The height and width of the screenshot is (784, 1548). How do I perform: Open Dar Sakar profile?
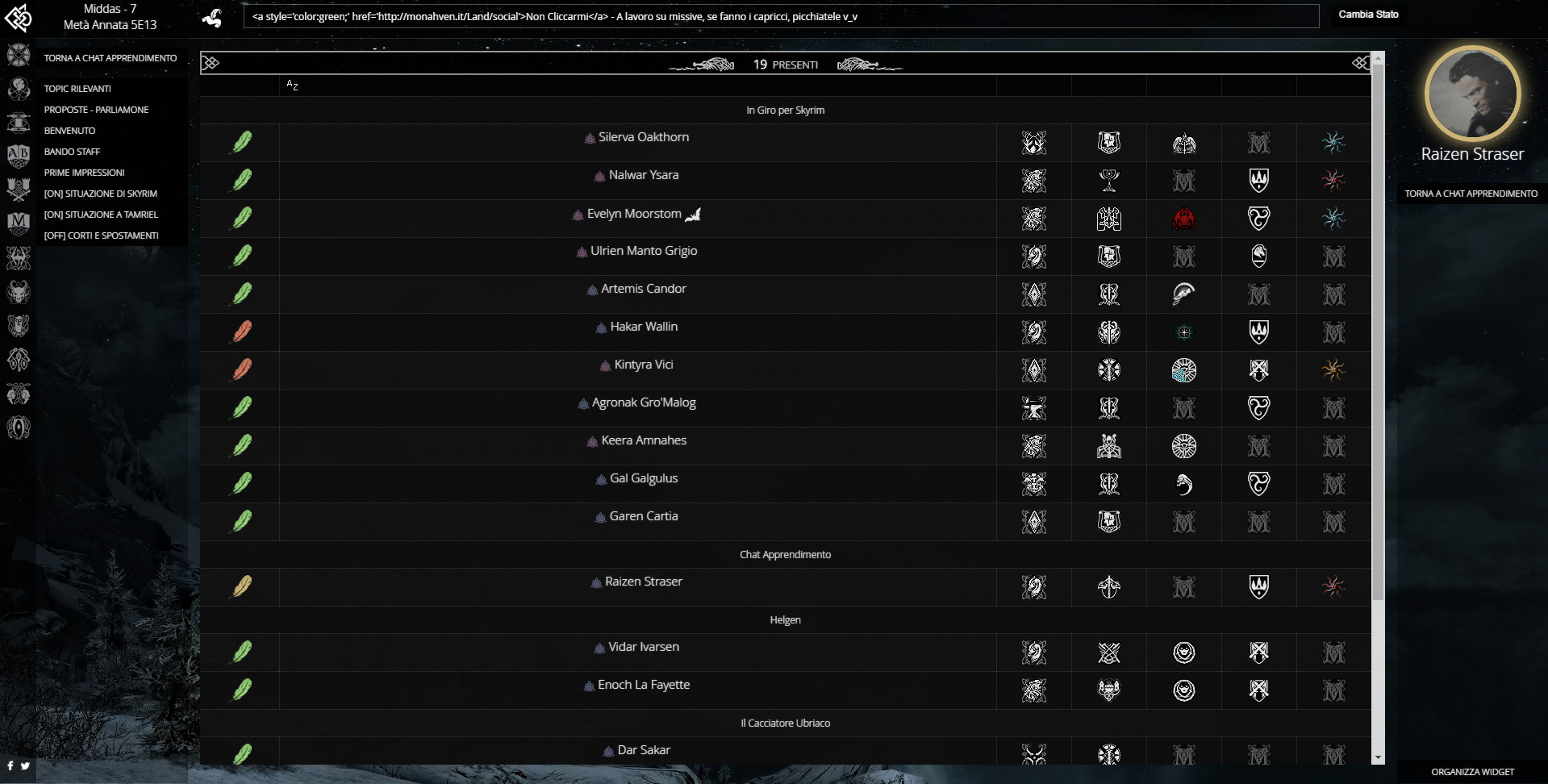click(644, 750)
